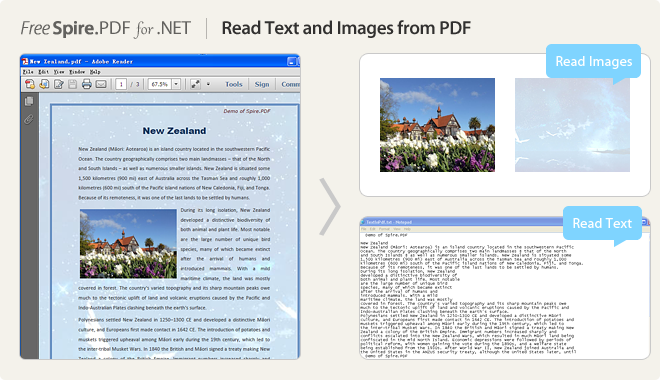Click the Adobe Reader PDF title bar icon

tap(25, 61)
